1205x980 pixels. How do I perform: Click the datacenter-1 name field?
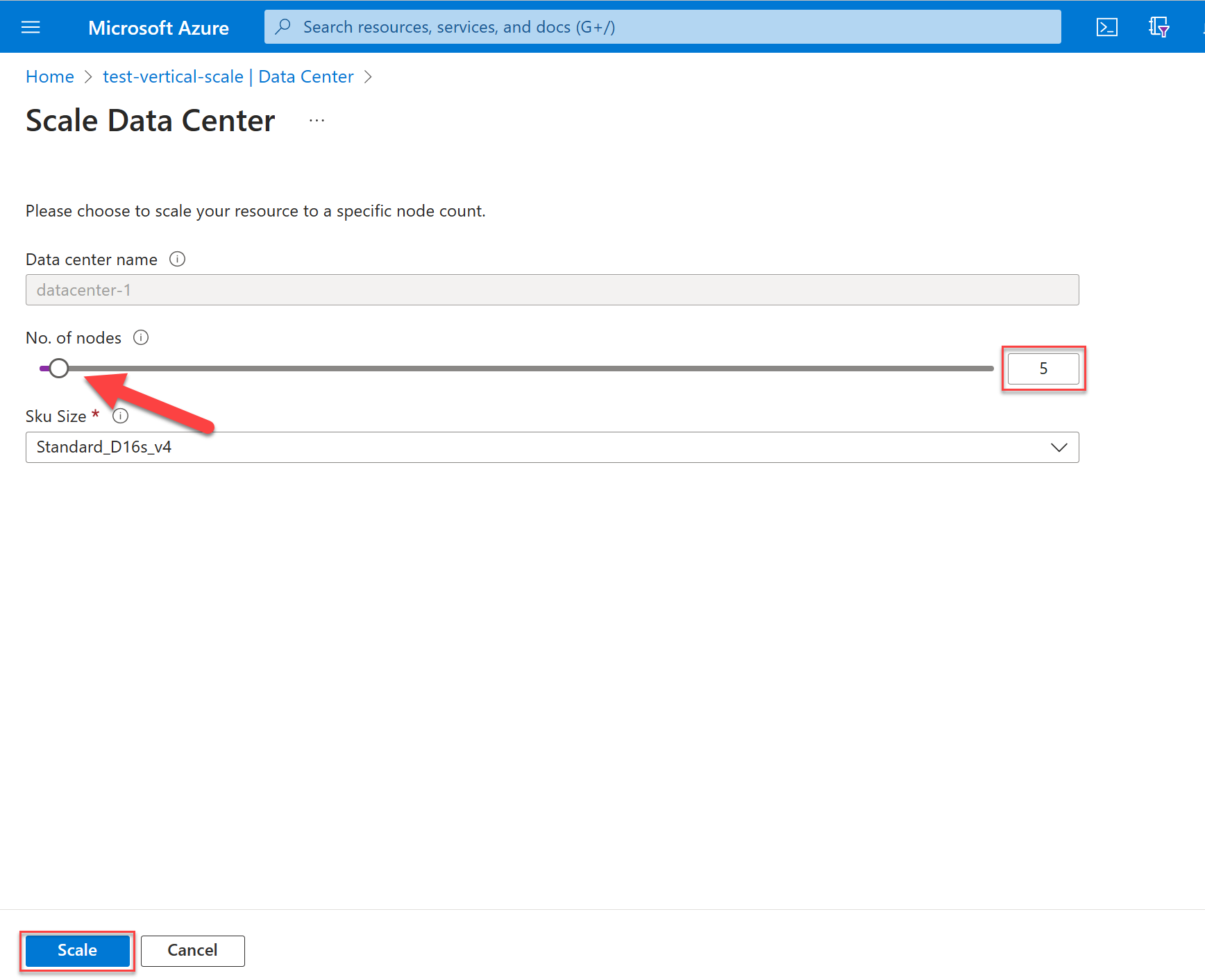[552, 290]
